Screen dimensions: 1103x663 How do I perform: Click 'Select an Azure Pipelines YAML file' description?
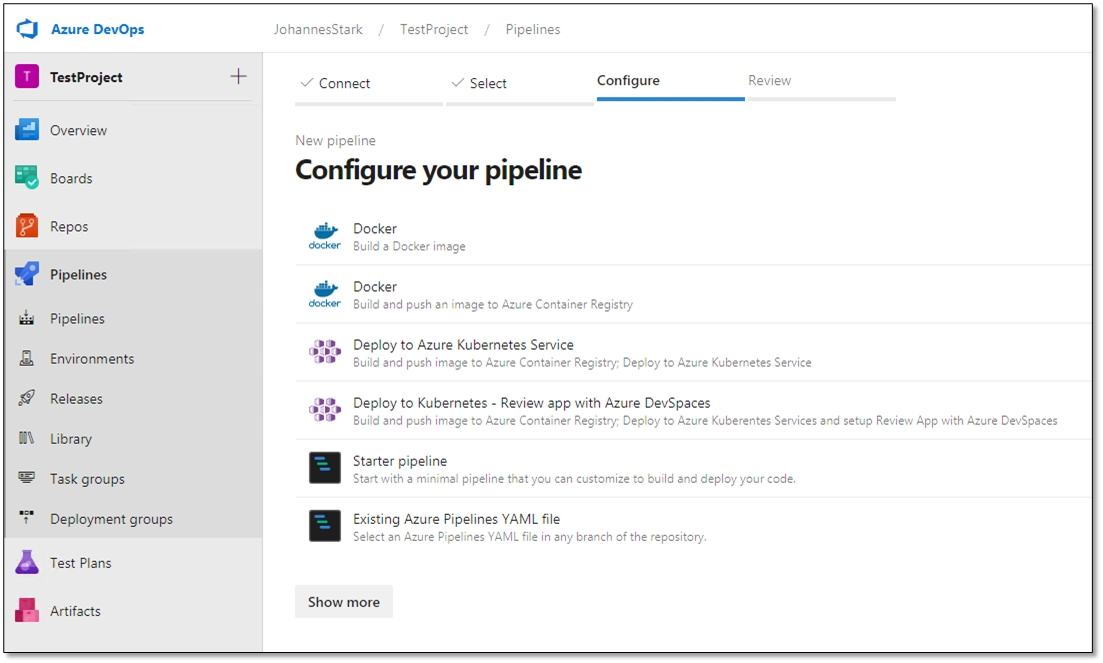(x=530, y=536)
